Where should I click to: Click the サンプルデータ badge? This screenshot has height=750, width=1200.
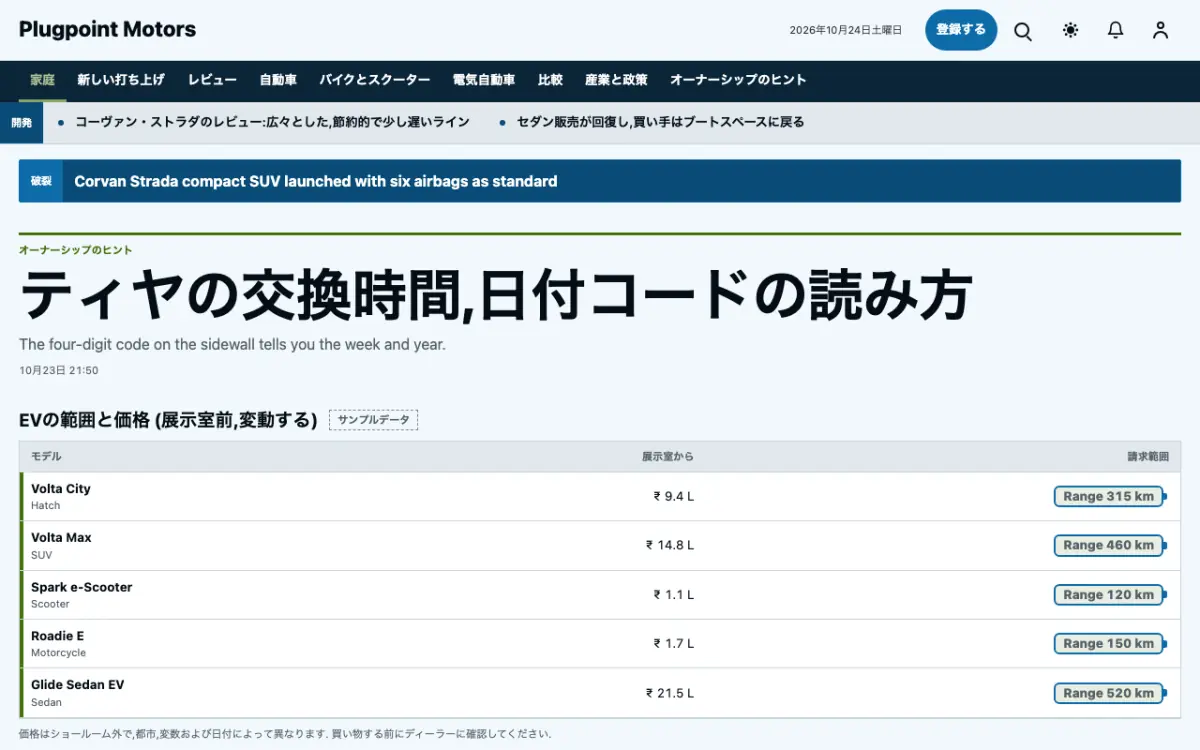pos(374,420)
